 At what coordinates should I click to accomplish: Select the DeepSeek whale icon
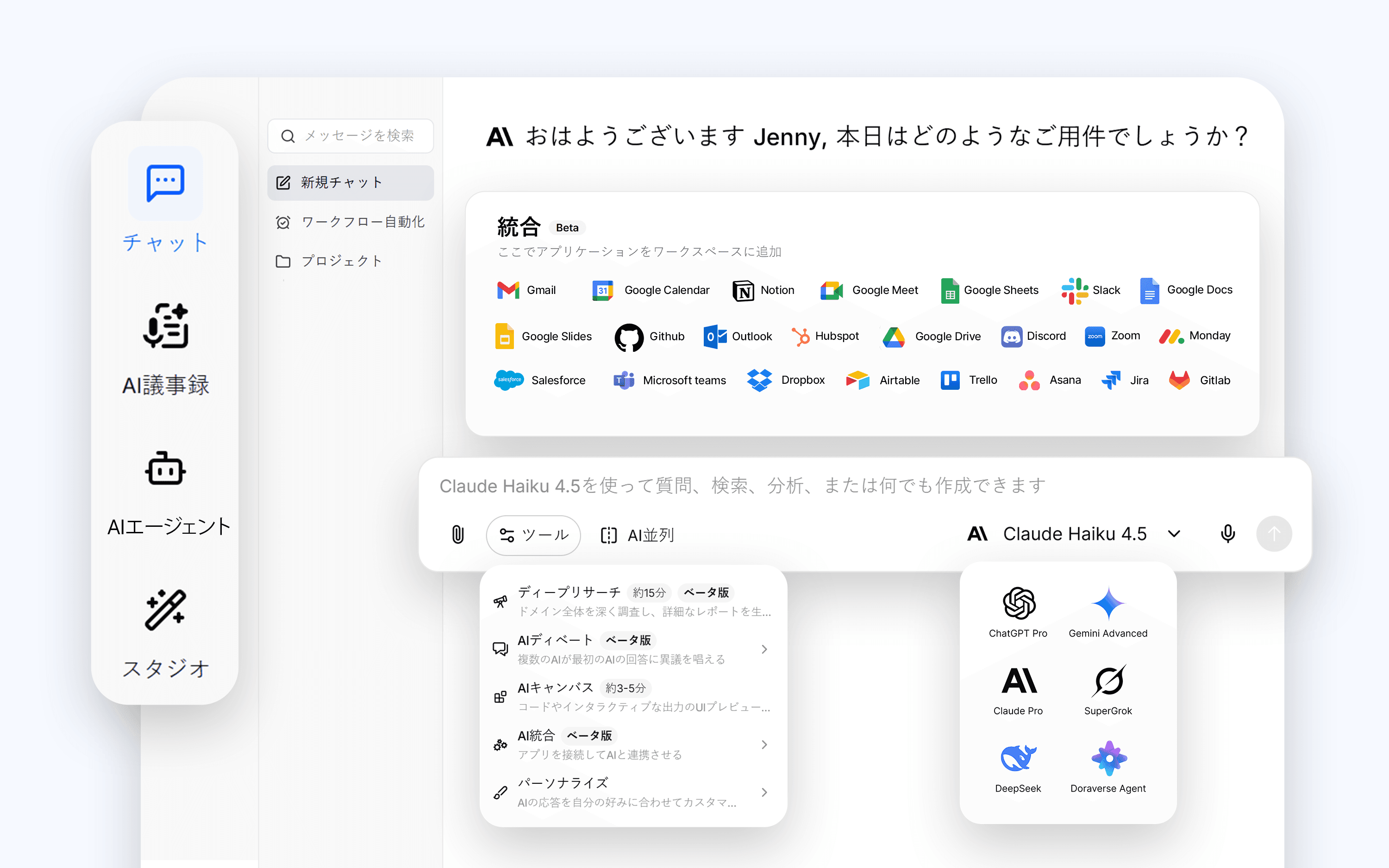point(1018,758)
